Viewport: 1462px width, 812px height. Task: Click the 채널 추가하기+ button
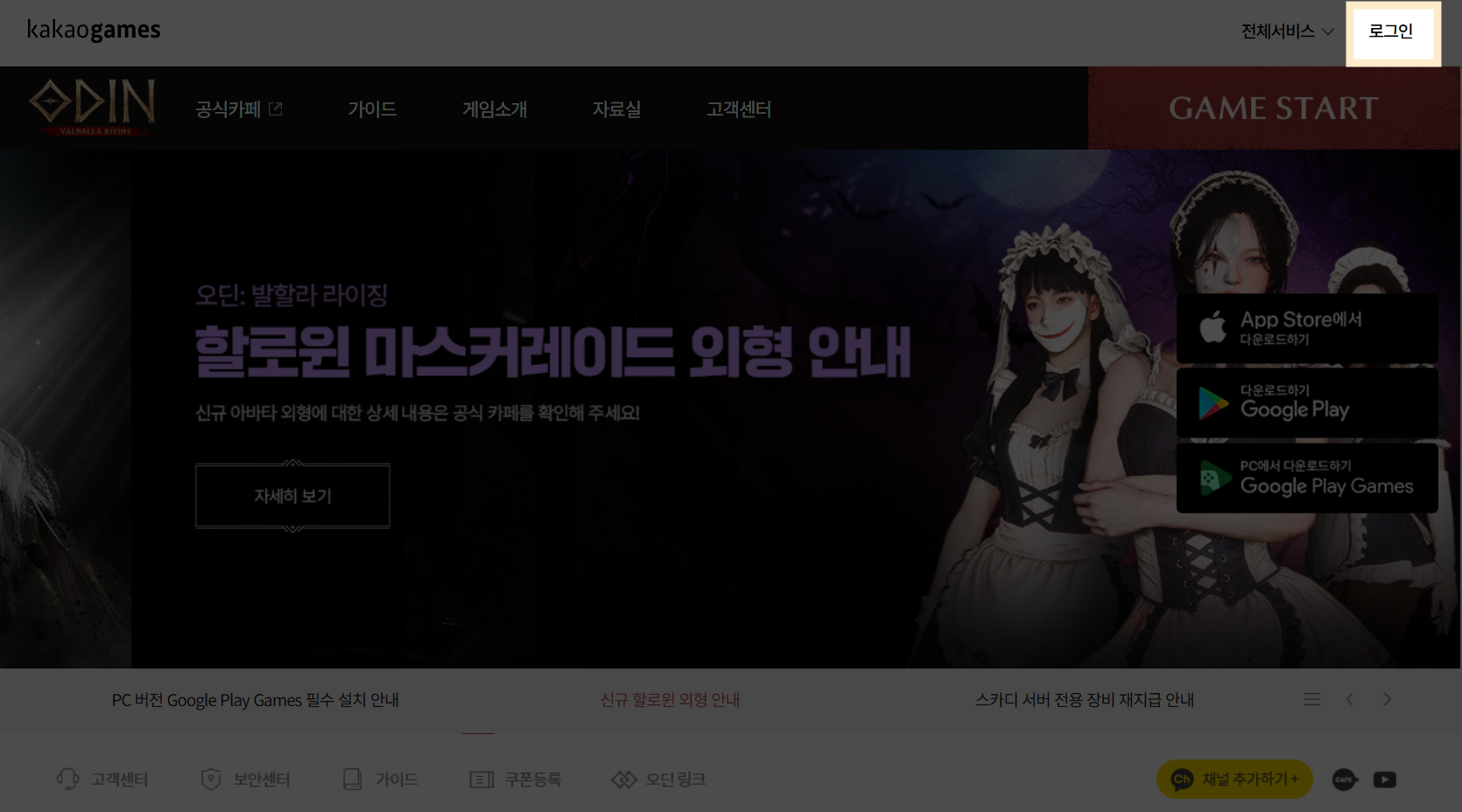click(x=1234, y=779)
